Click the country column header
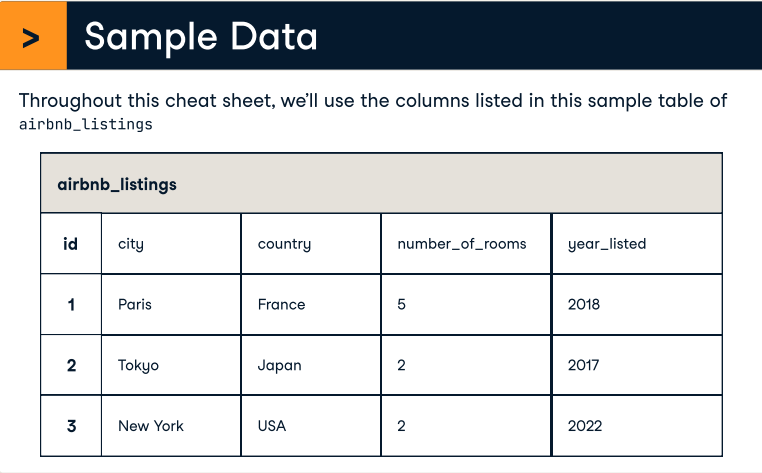 tap(284, 244)
